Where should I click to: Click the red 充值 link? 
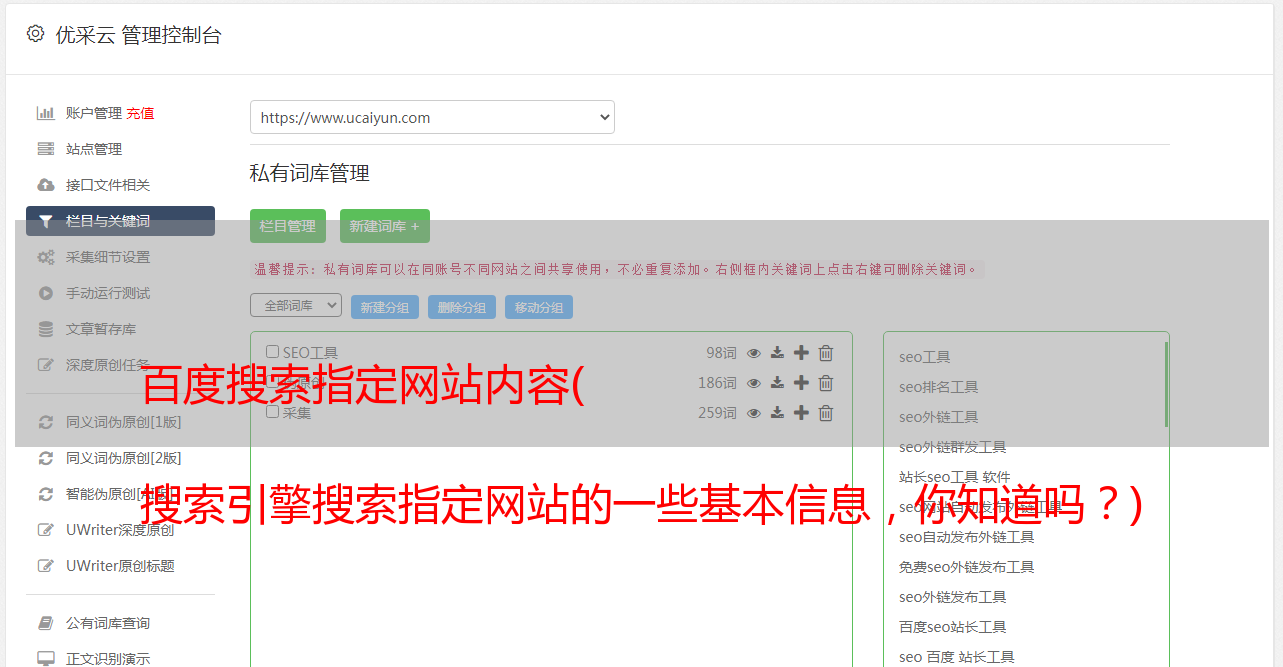(x=140, y=113)
